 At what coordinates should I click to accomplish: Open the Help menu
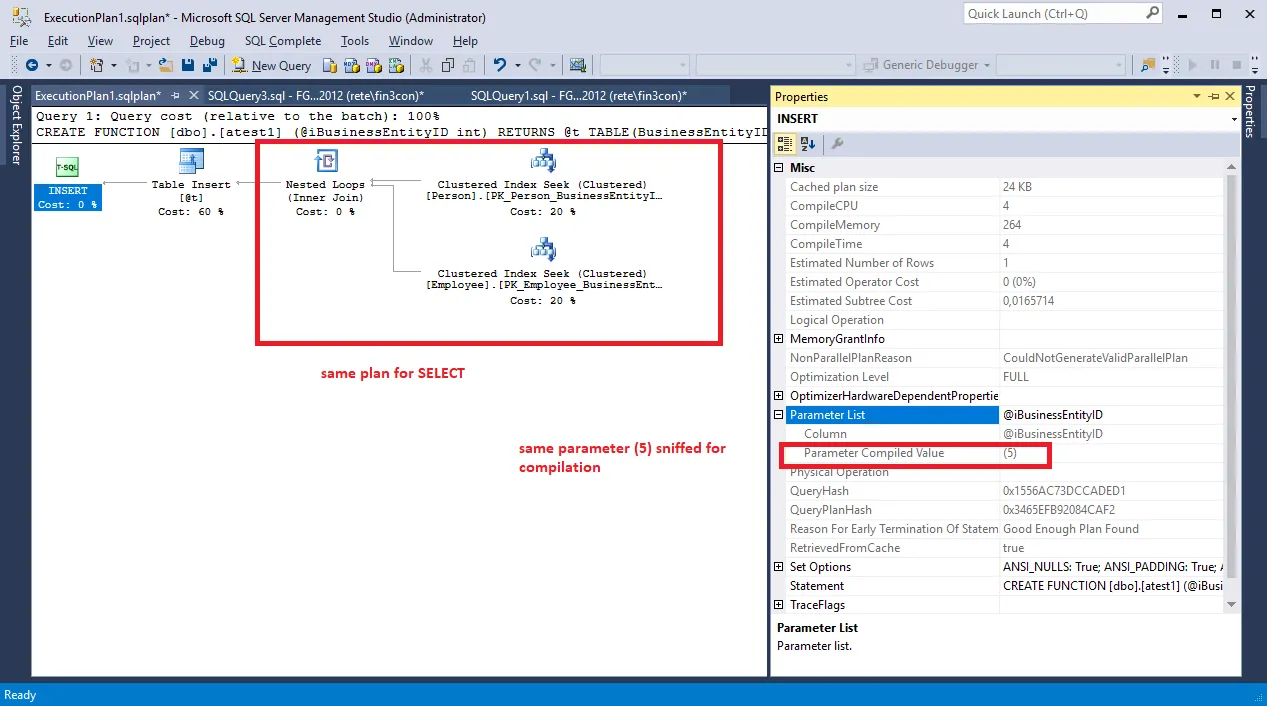click(x=465, y=41)
